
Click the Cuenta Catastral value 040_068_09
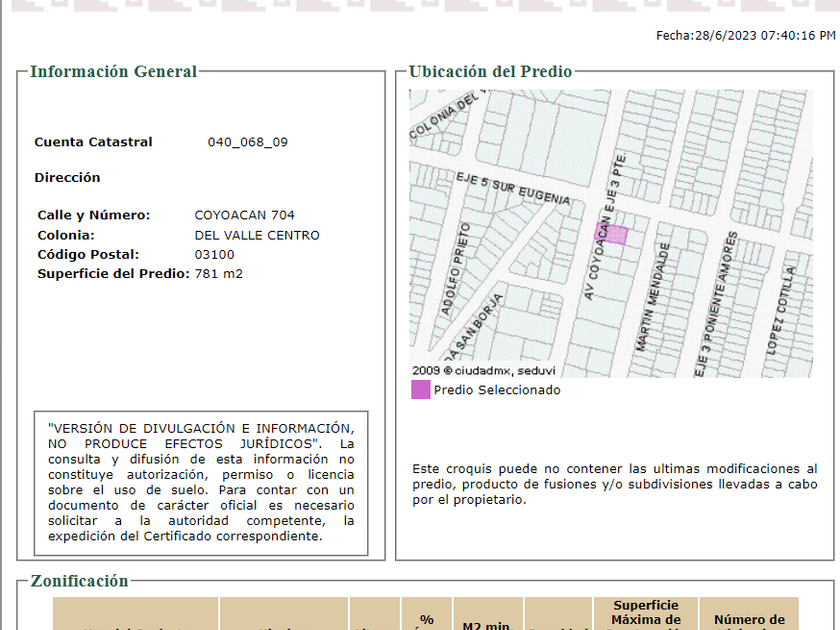tap(247, 142)
